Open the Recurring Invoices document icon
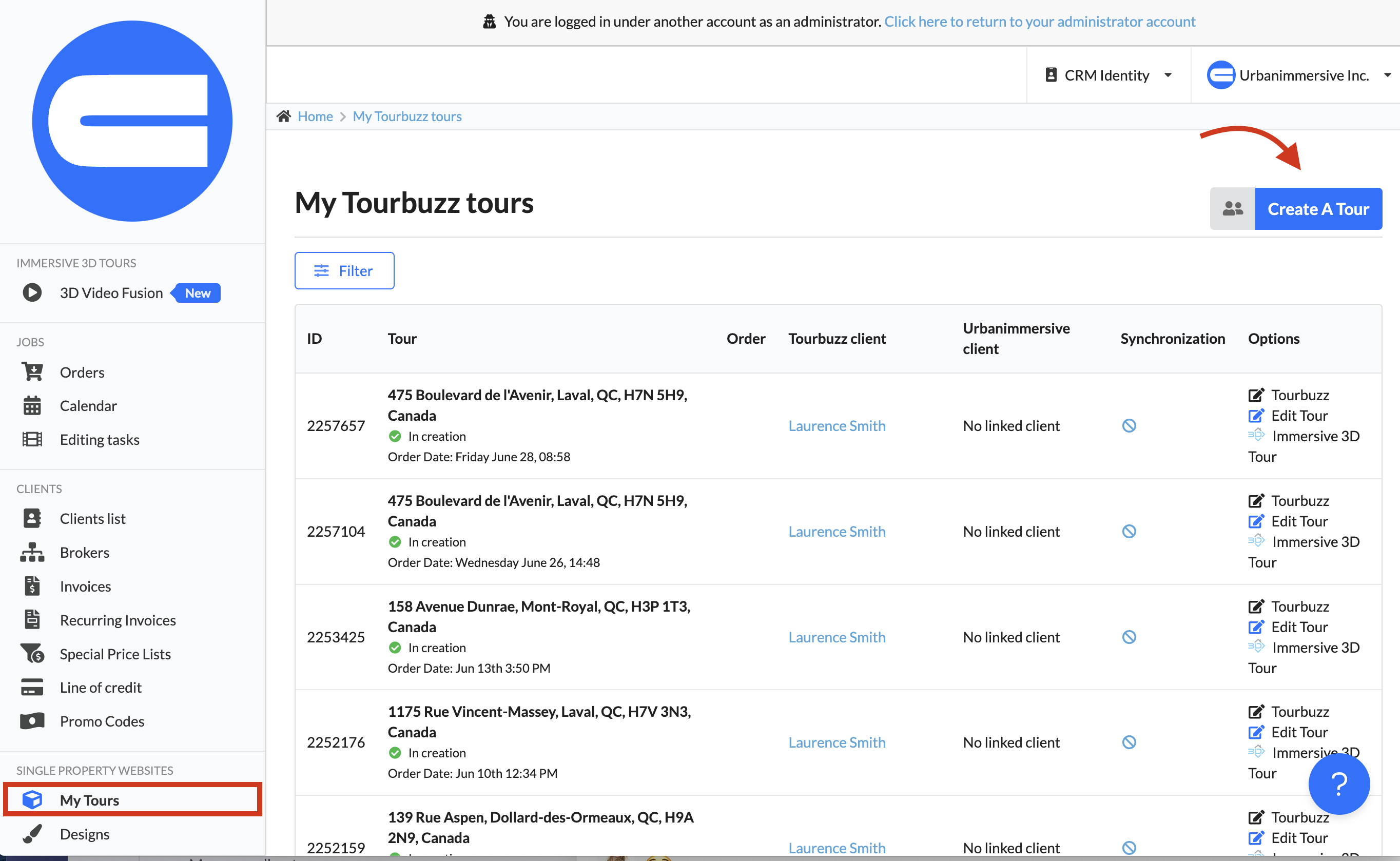The height and width of the screenshot is (861, 1400). pos(32,619)
